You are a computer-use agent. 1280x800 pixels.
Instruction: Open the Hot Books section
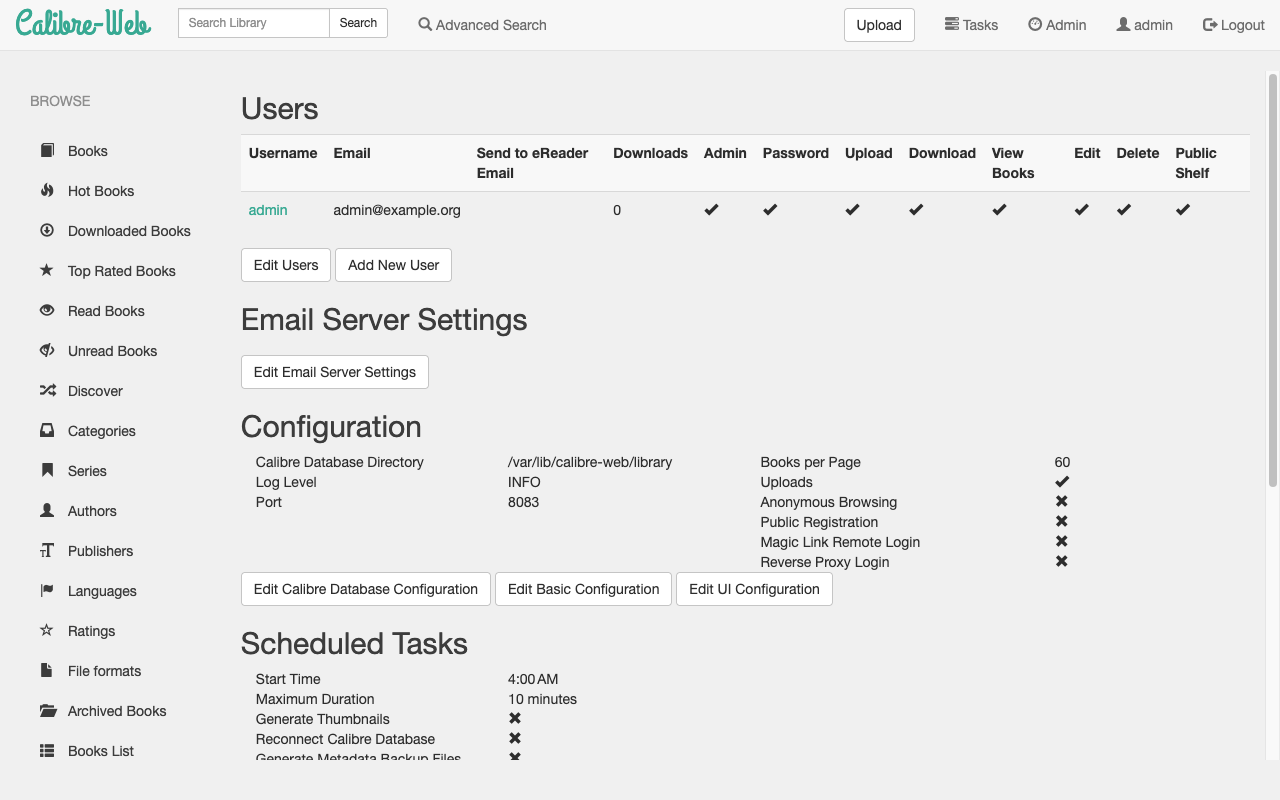101,191
